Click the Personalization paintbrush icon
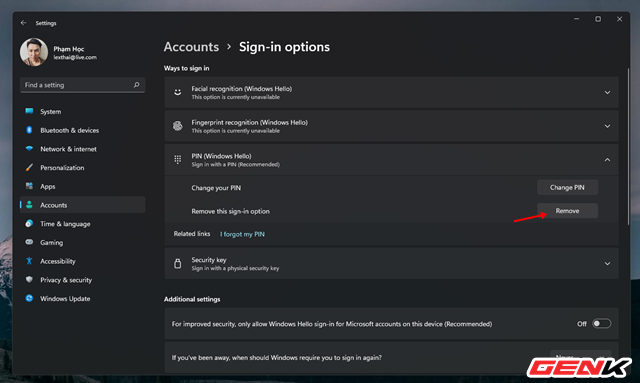This screenshot has height=383, width=640. [29, 167]
